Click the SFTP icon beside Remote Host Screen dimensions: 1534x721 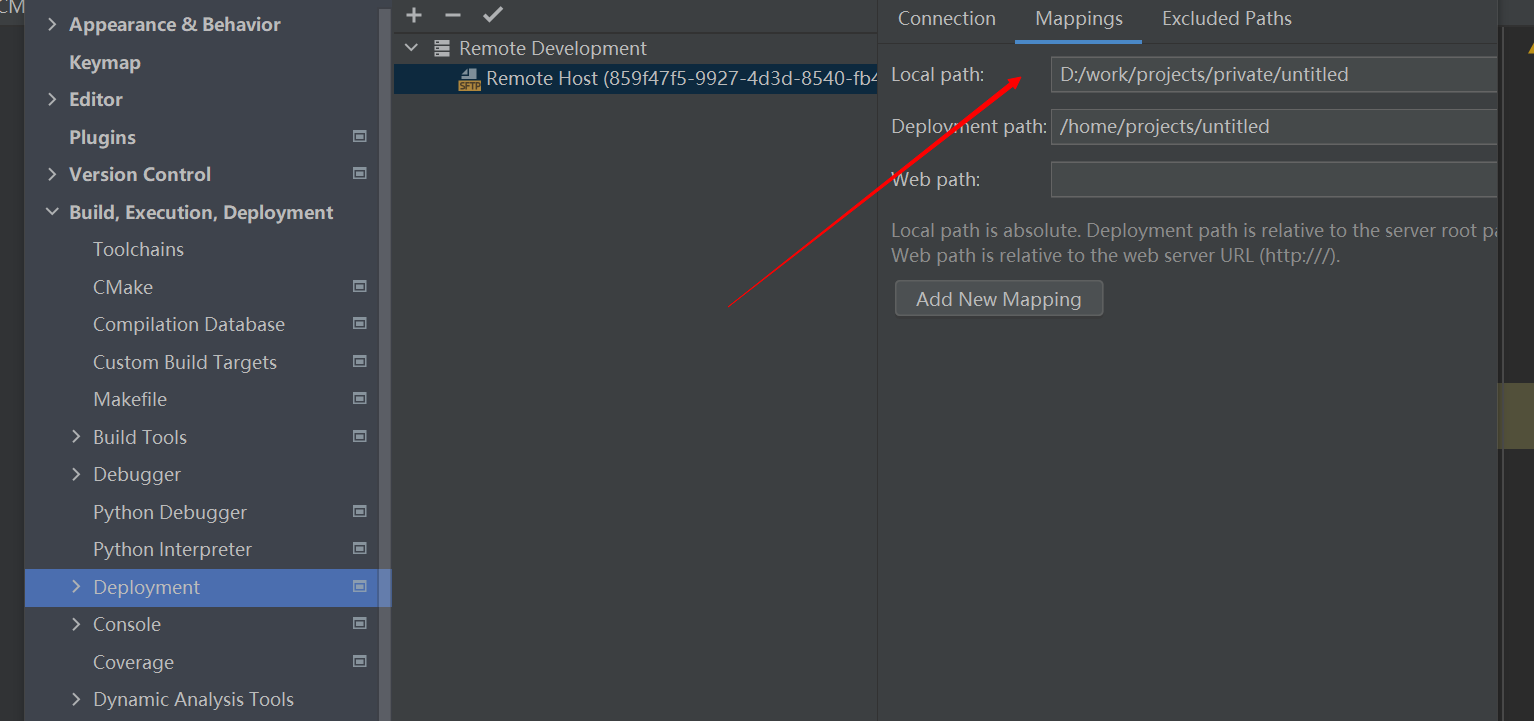[x=470, y=79]
